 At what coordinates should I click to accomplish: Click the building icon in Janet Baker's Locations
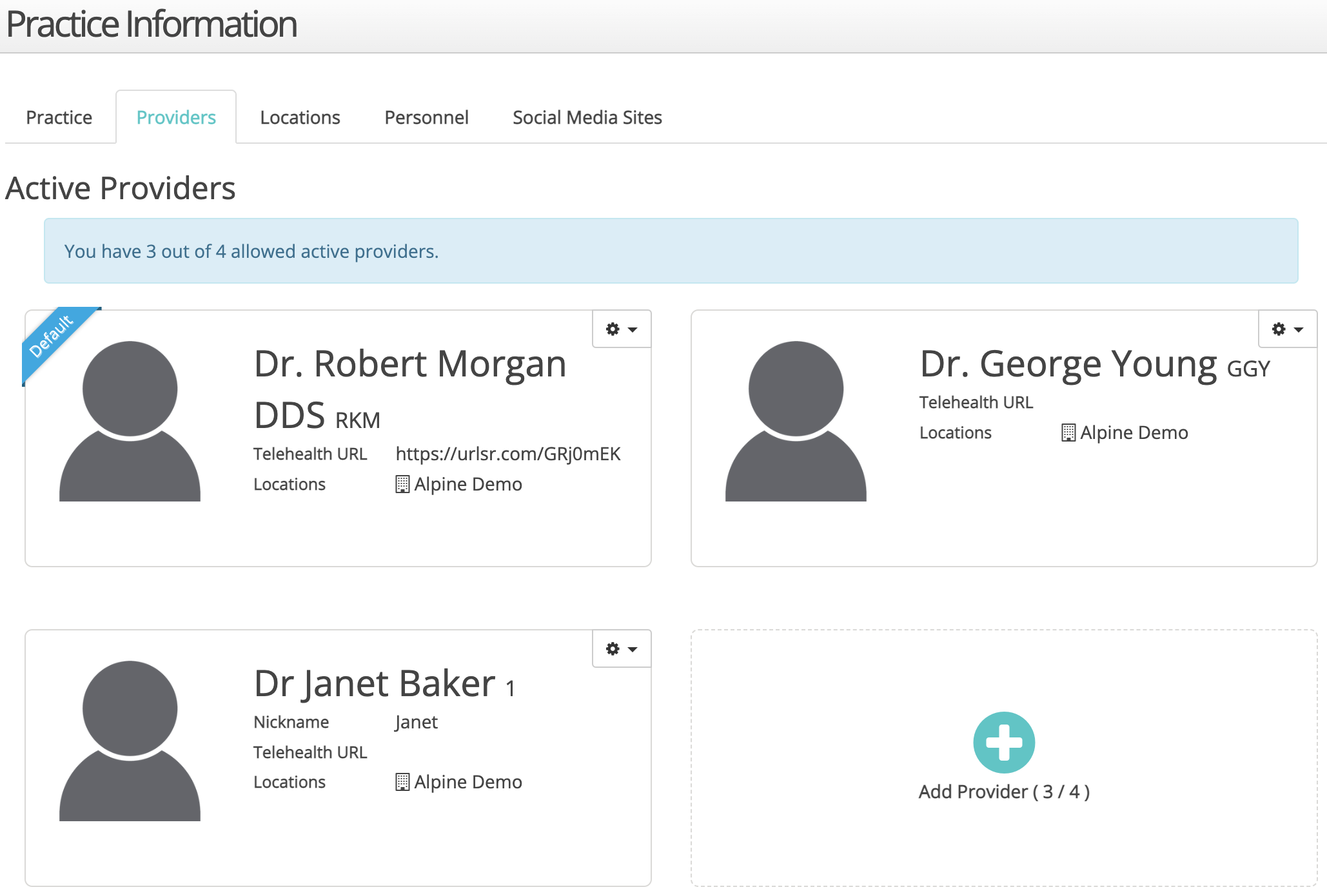402,782
